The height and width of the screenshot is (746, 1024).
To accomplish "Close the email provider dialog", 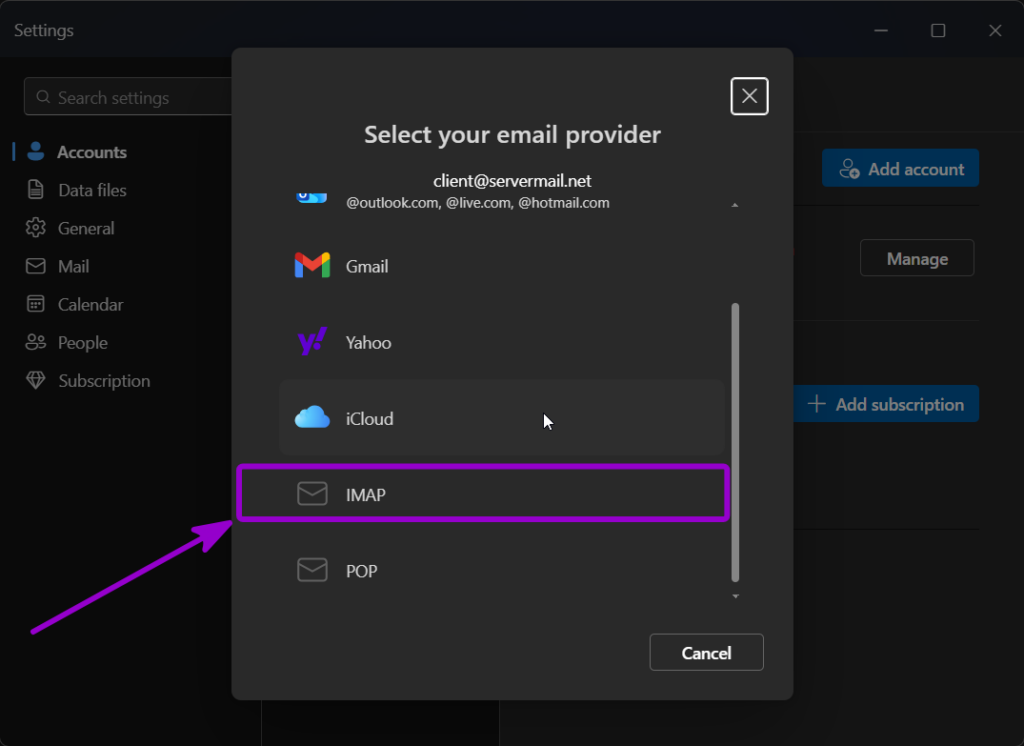I will pos(749,96).
